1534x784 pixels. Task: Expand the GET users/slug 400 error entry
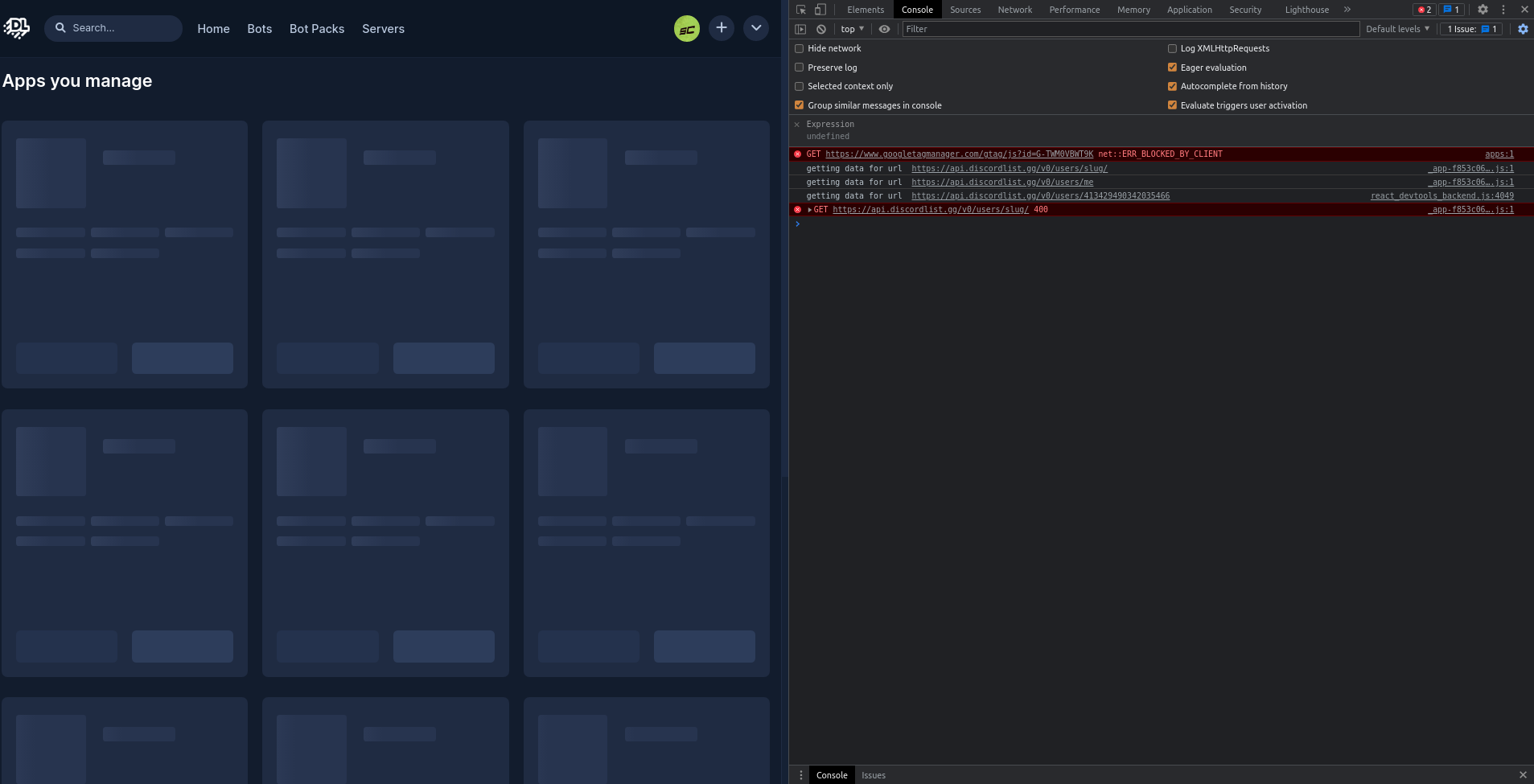coord(810,209)
